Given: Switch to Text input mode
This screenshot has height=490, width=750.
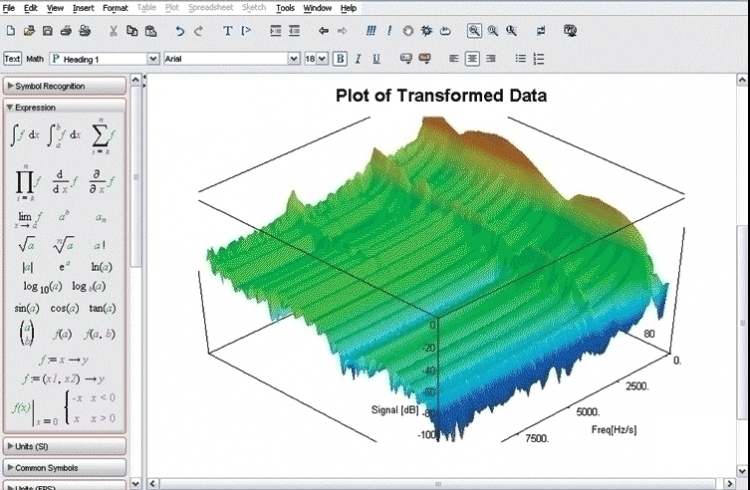Looking at the screenshot, I should pyautogui.click(x=12, y=59).
